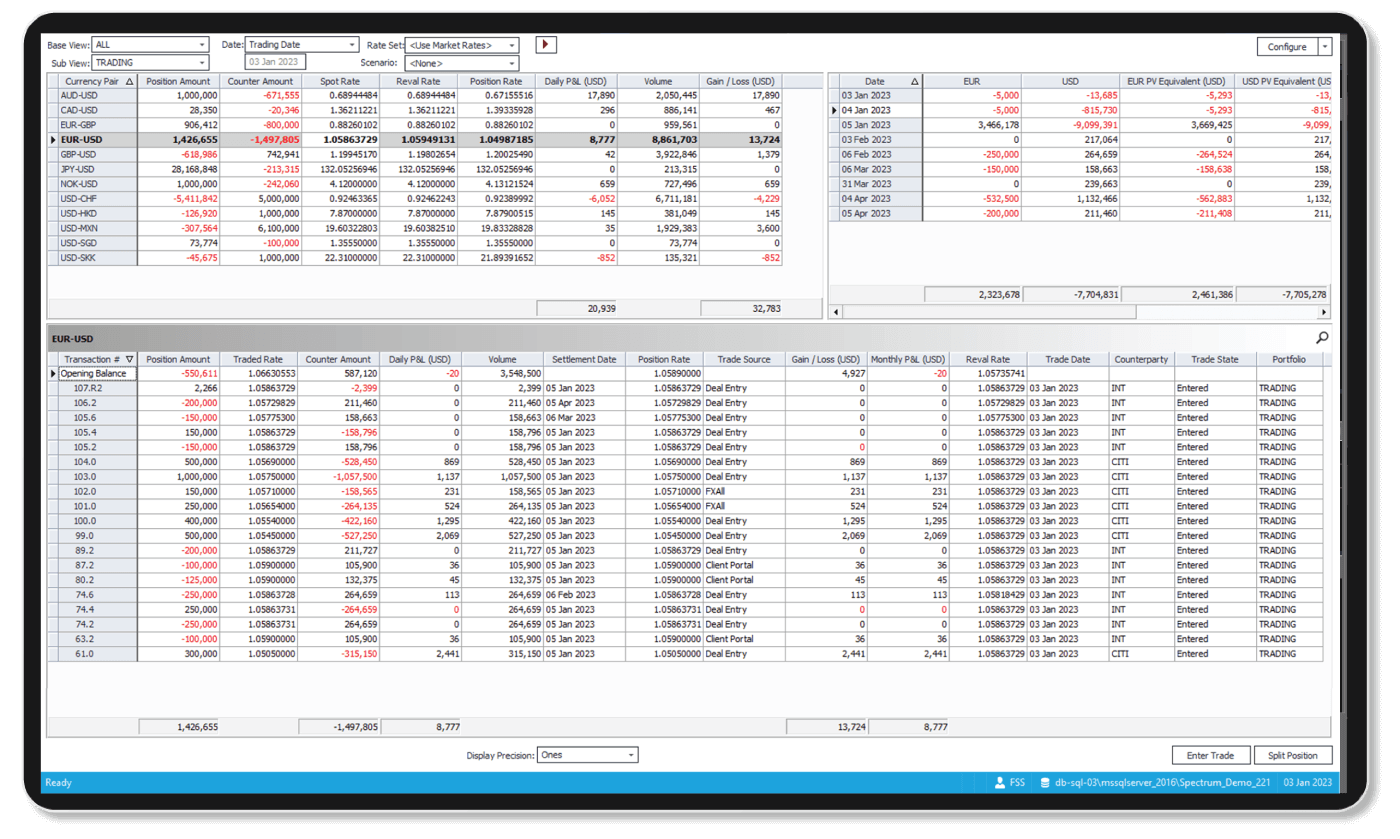Click the EUR-USD detail panel title

pos(72,339)
